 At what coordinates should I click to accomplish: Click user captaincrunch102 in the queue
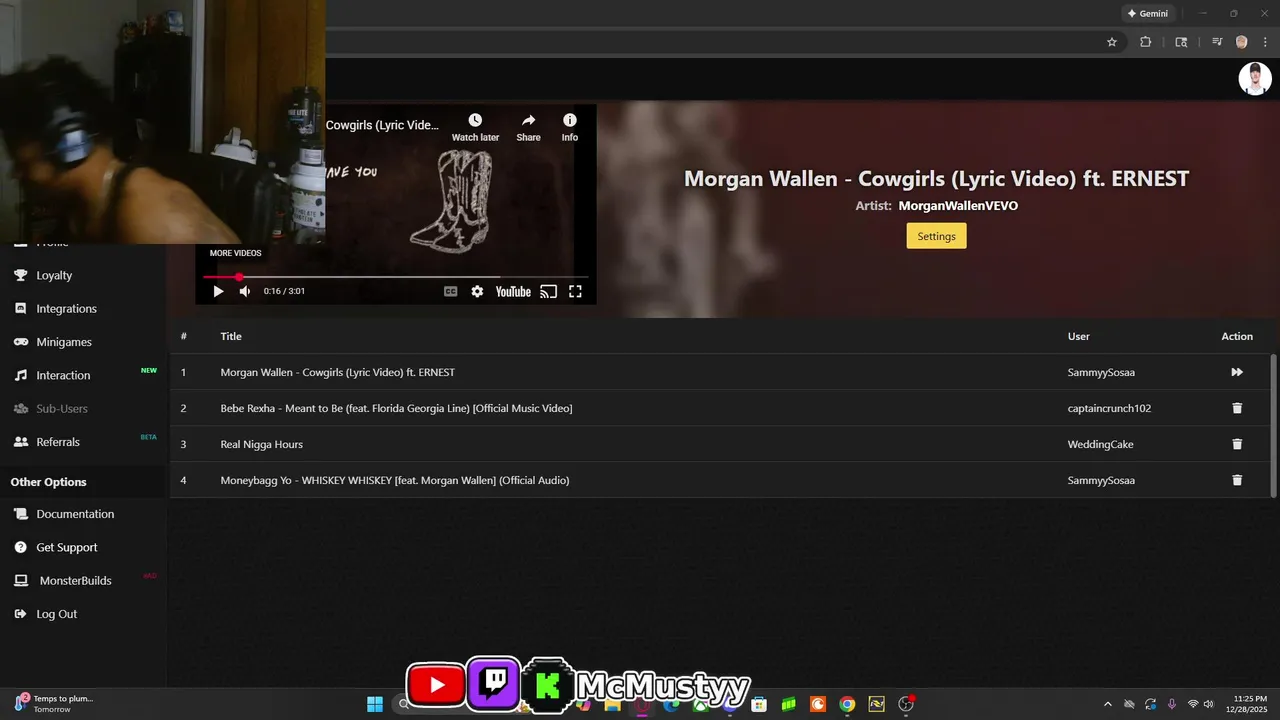click(1109, 408)
